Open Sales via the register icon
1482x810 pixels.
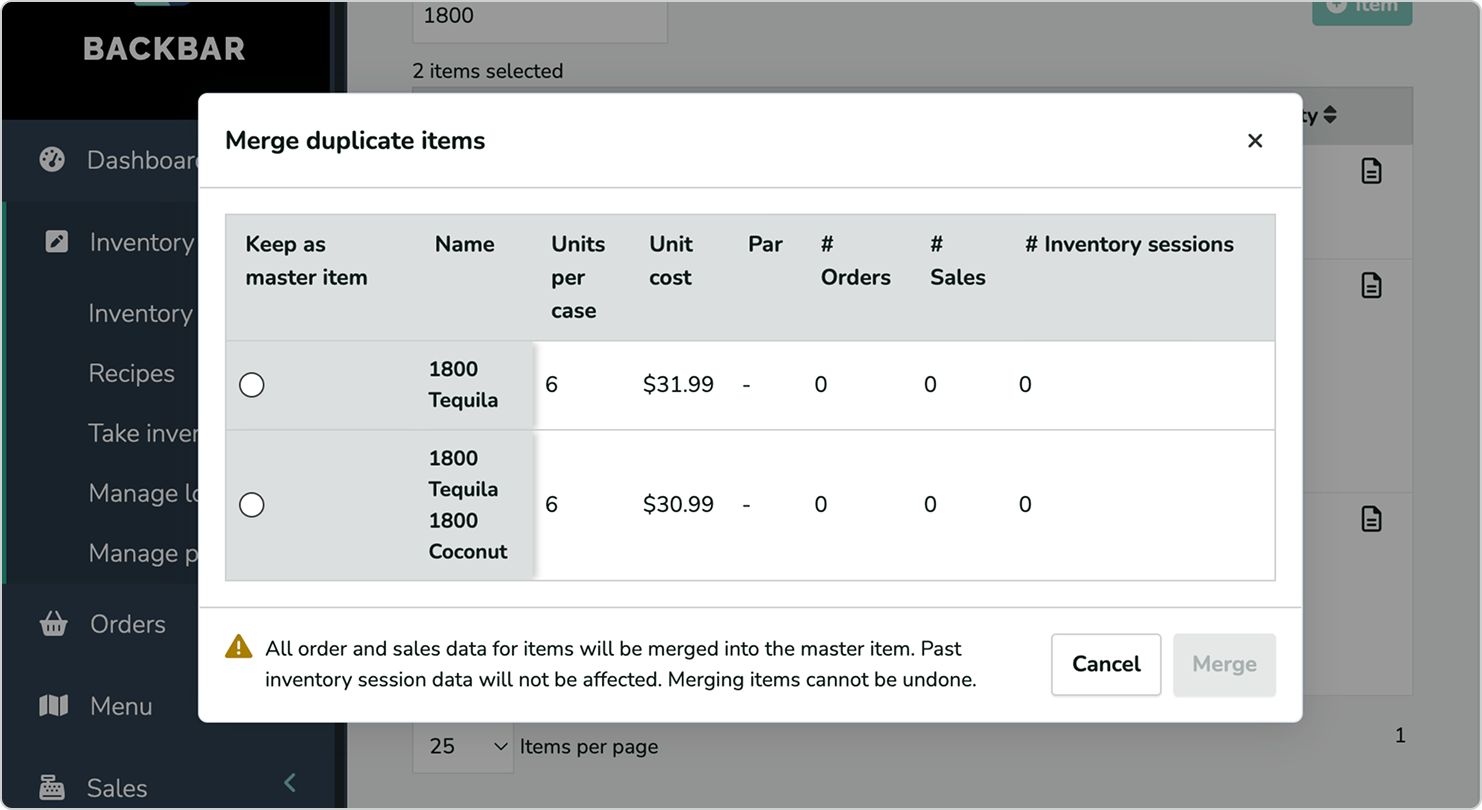[52, 787]
